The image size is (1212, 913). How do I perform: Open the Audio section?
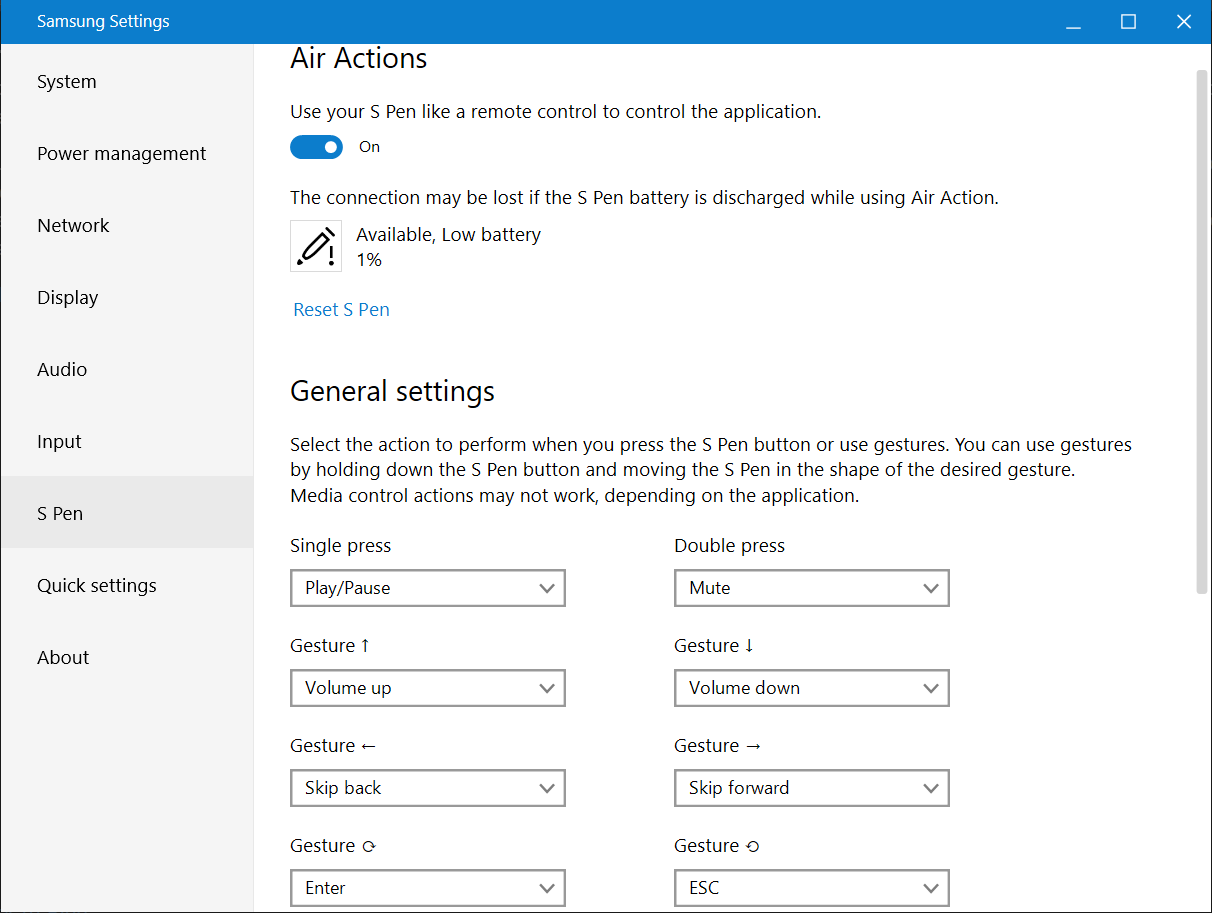tap(127, 370)
